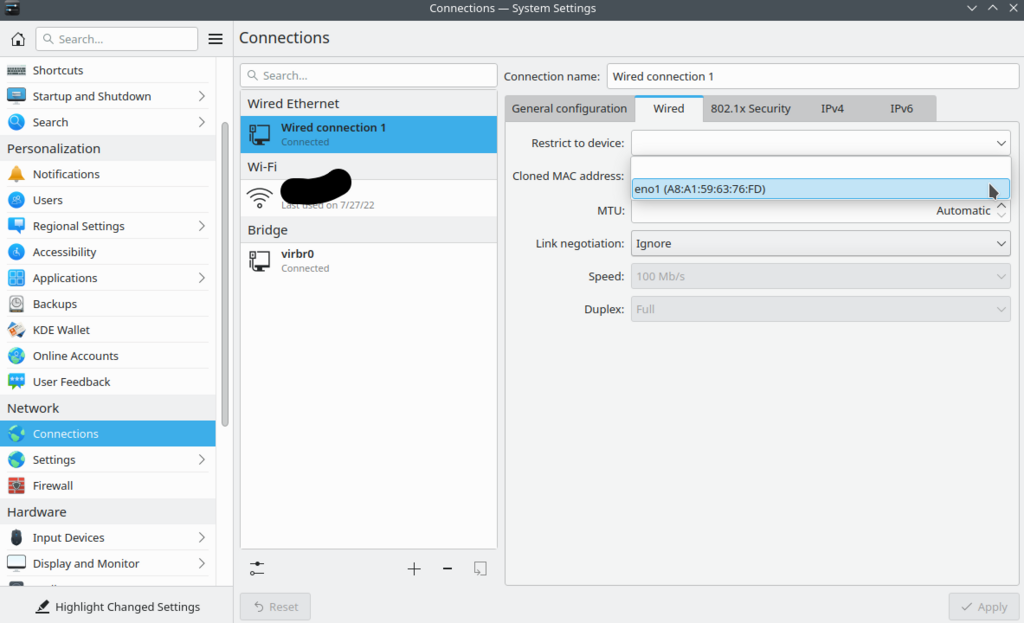Remove selected connection with minus icon
1024x623 pixels.
click(x=447, y=568)
